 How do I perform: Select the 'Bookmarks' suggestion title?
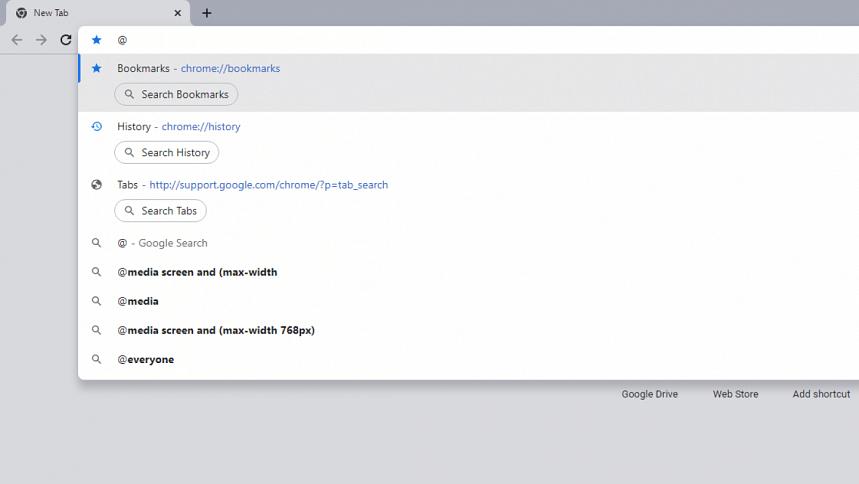(x=144, y=69)
